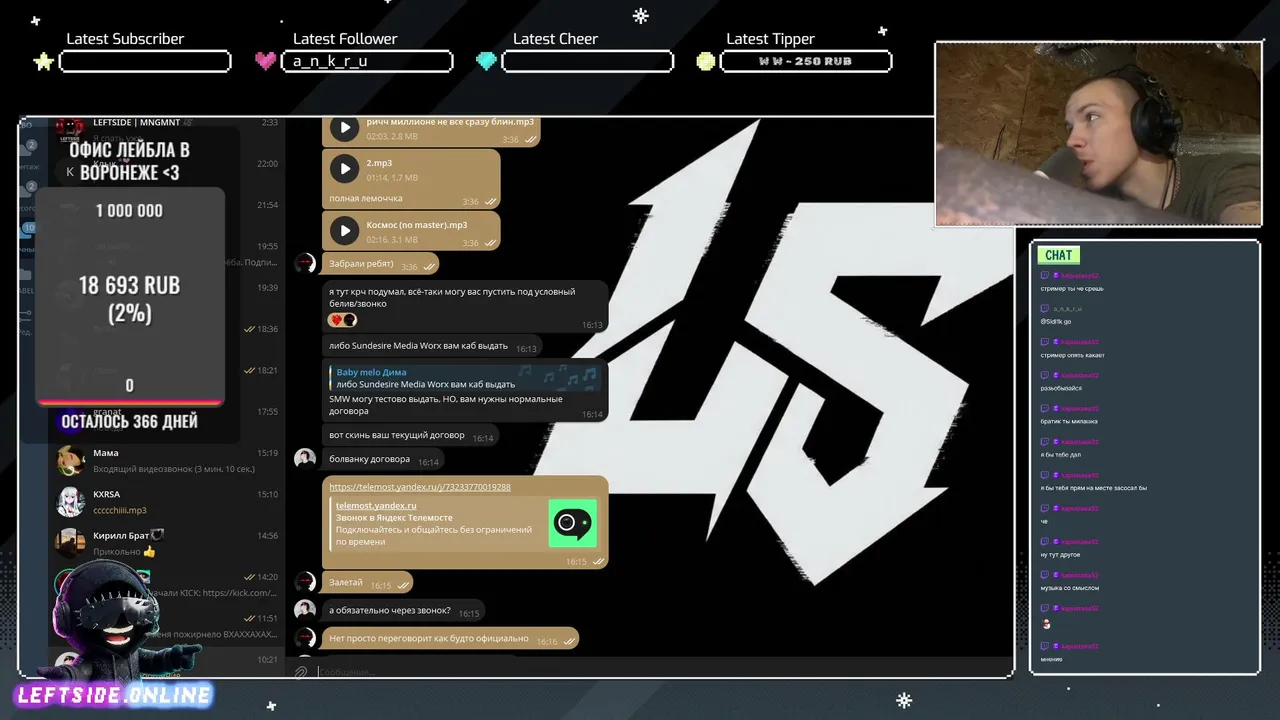Click the Latest Follower name a_n_k_r_u

tap(330, 61)
